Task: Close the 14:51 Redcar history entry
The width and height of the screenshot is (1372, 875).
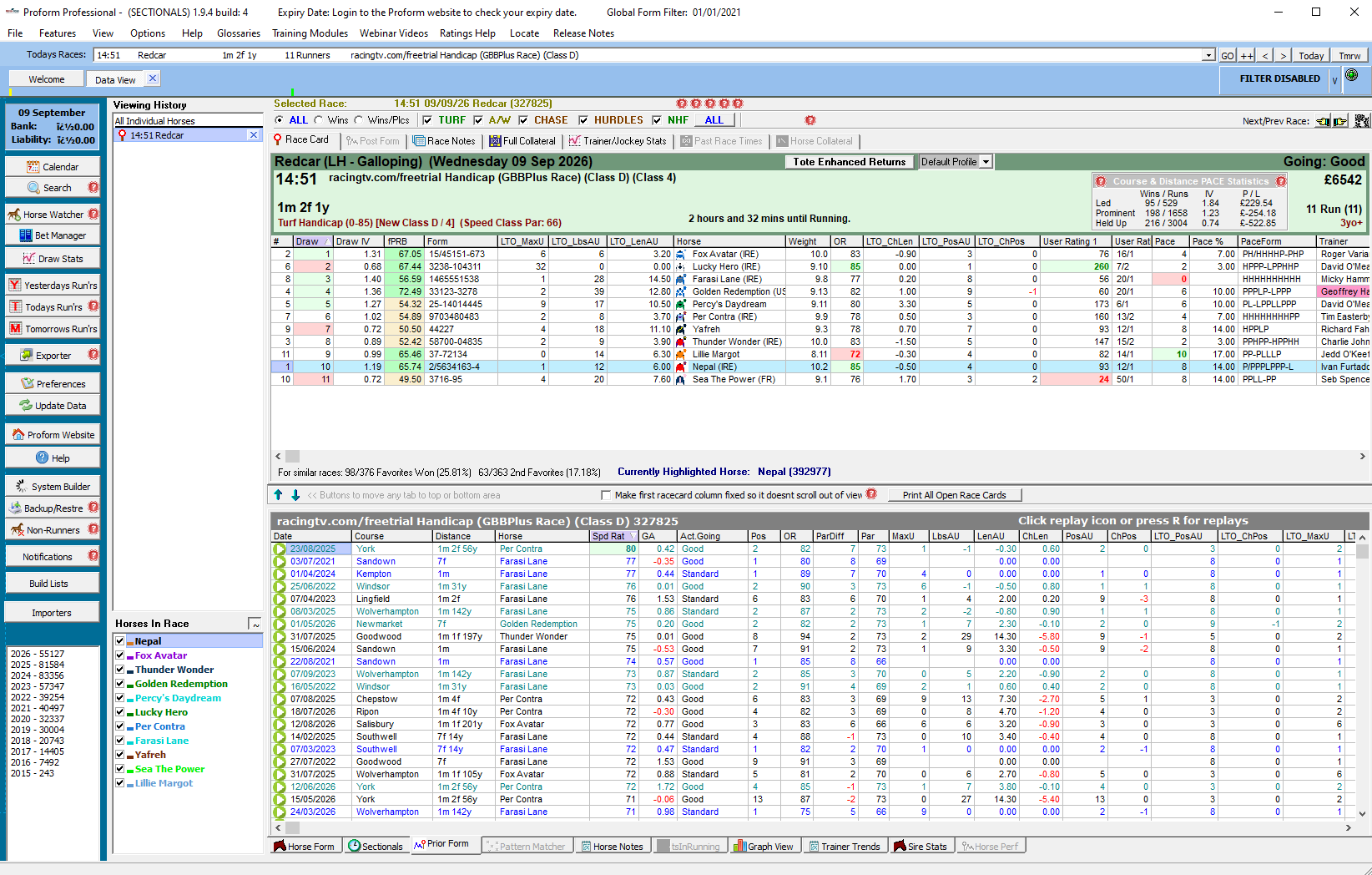Action: coord(254,135)
